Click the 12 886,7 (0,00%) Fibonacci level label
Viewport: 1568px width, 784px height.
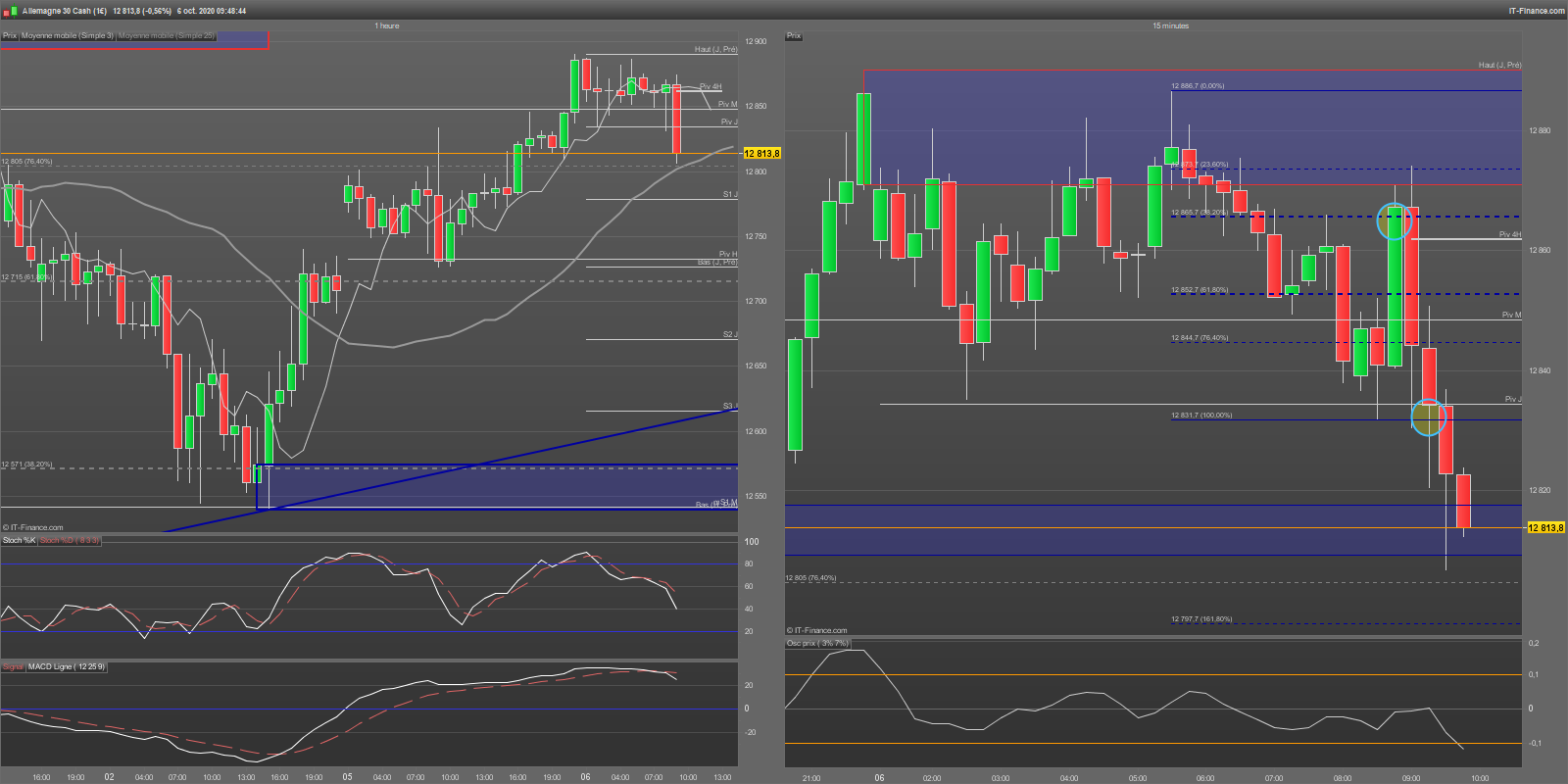tap(1198, 85)
